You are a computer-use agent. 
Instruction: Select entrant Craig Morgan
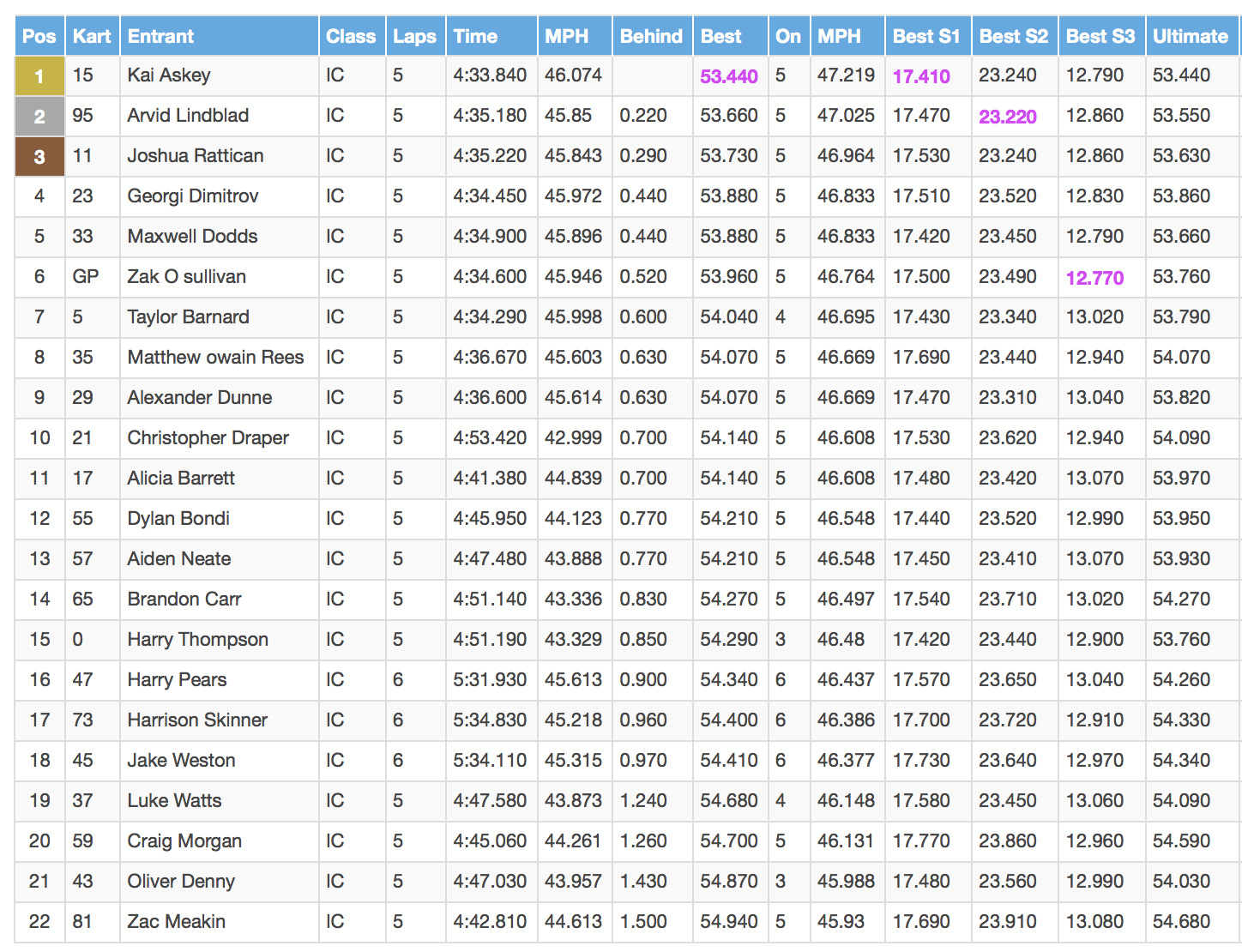pos(184,841)
